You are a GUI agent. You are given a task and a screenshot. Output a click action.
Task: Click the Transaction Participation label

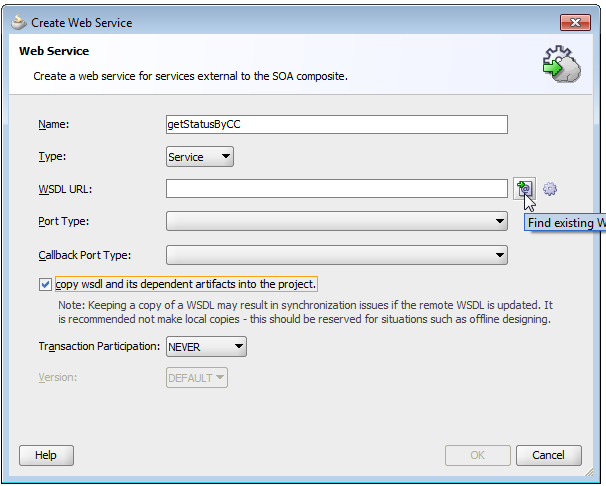coord(98,346)
